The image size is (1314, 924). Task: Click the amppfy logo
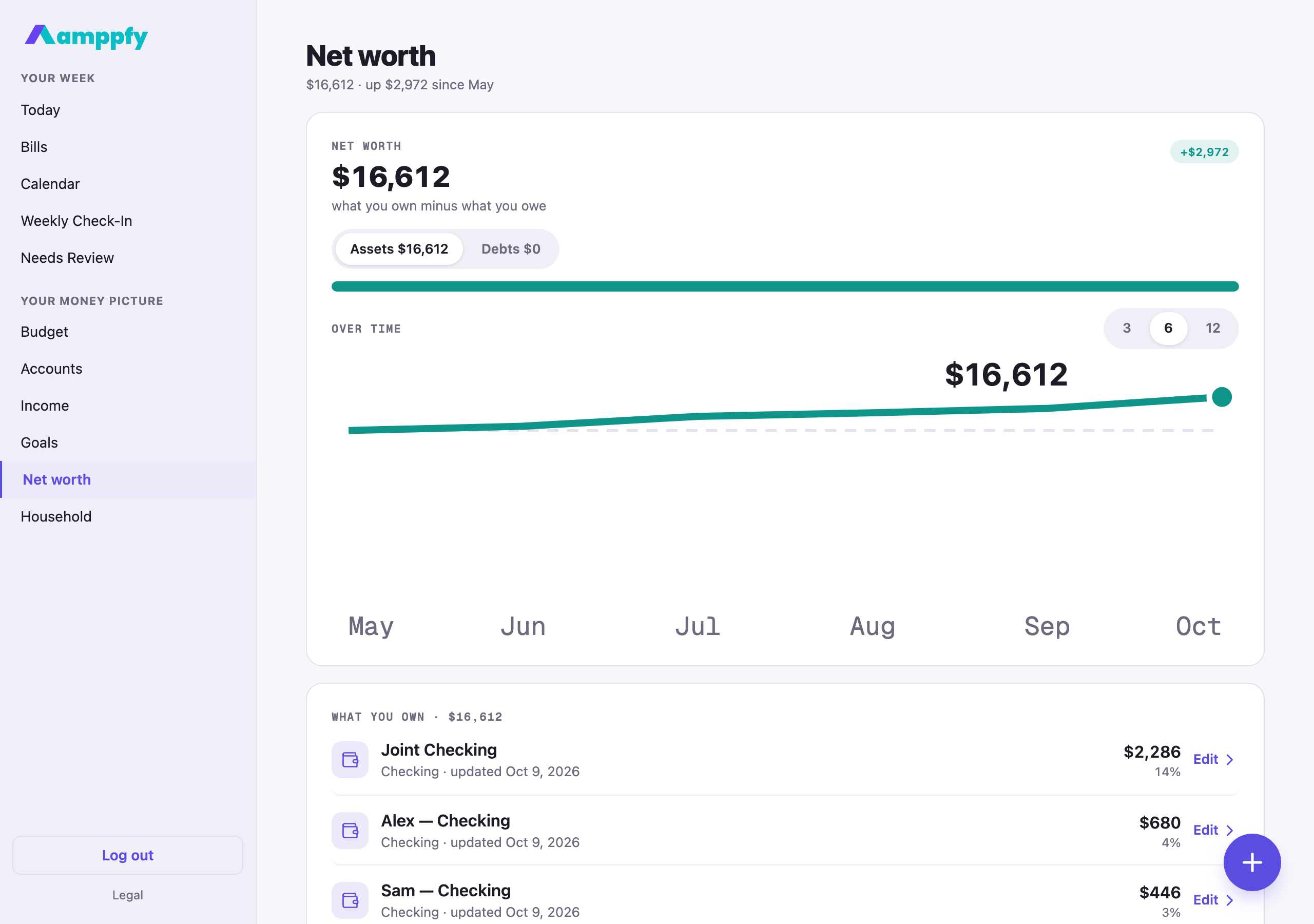pyautogui.click(x=86, y=36)
